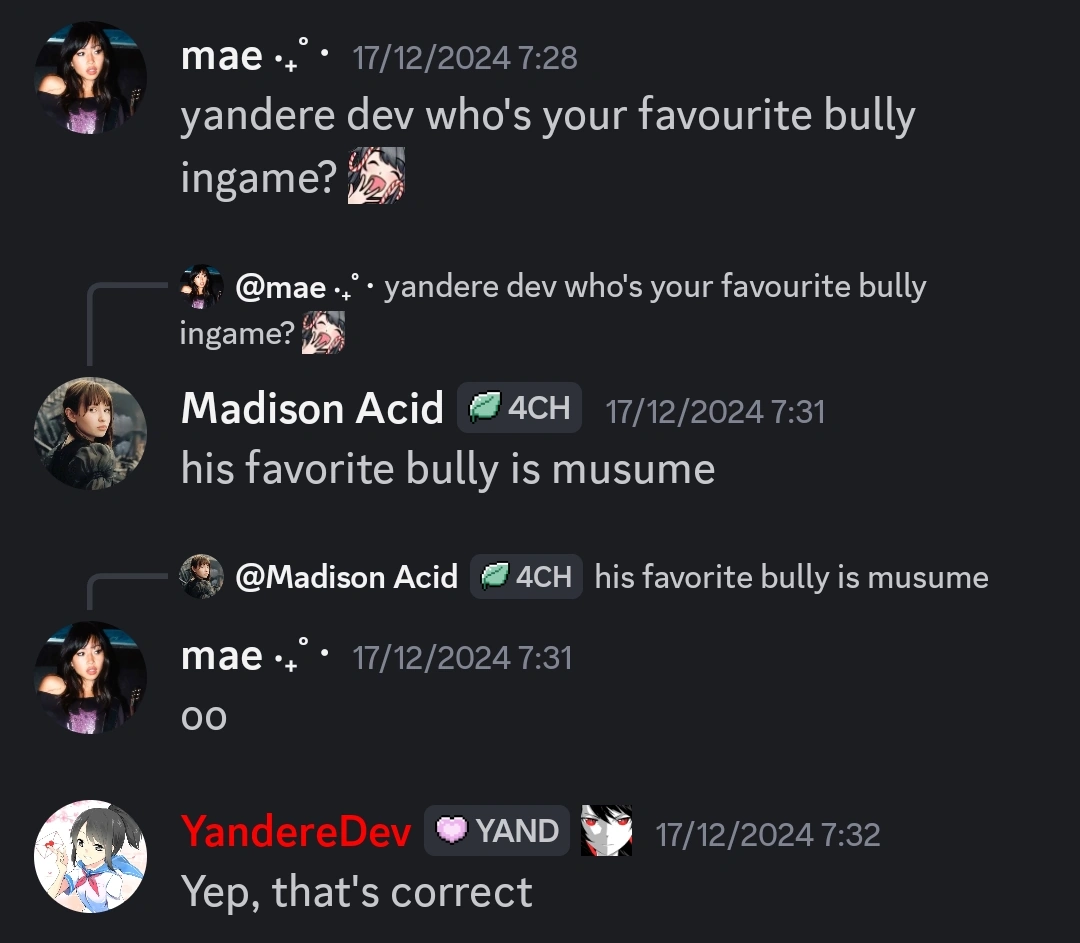Click Madison Acid's profile avatar
The image size is (1080, 943).
click(90, 433)
